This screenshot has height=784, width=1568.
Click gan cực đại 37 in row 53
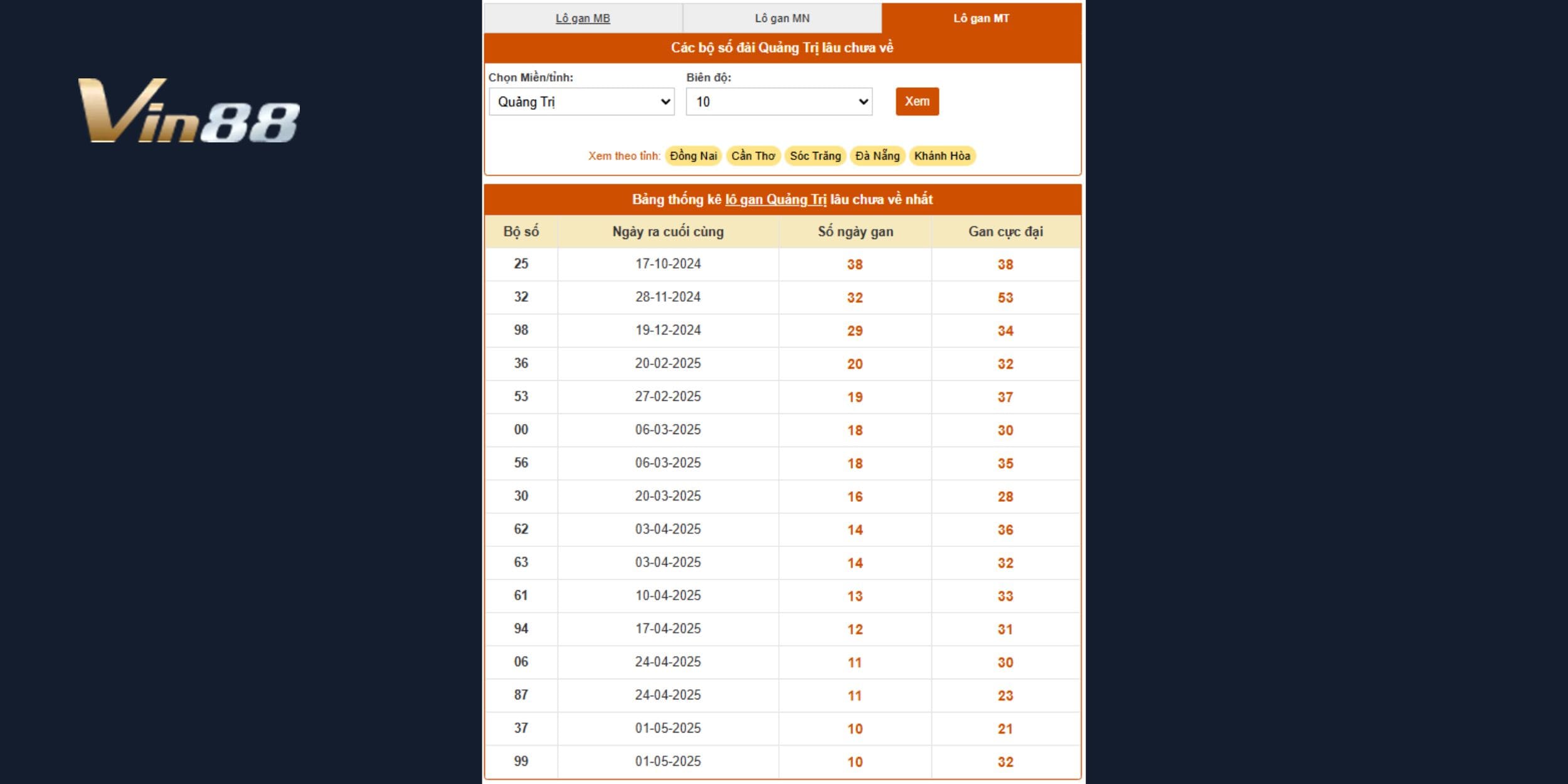click(1005, 398)
